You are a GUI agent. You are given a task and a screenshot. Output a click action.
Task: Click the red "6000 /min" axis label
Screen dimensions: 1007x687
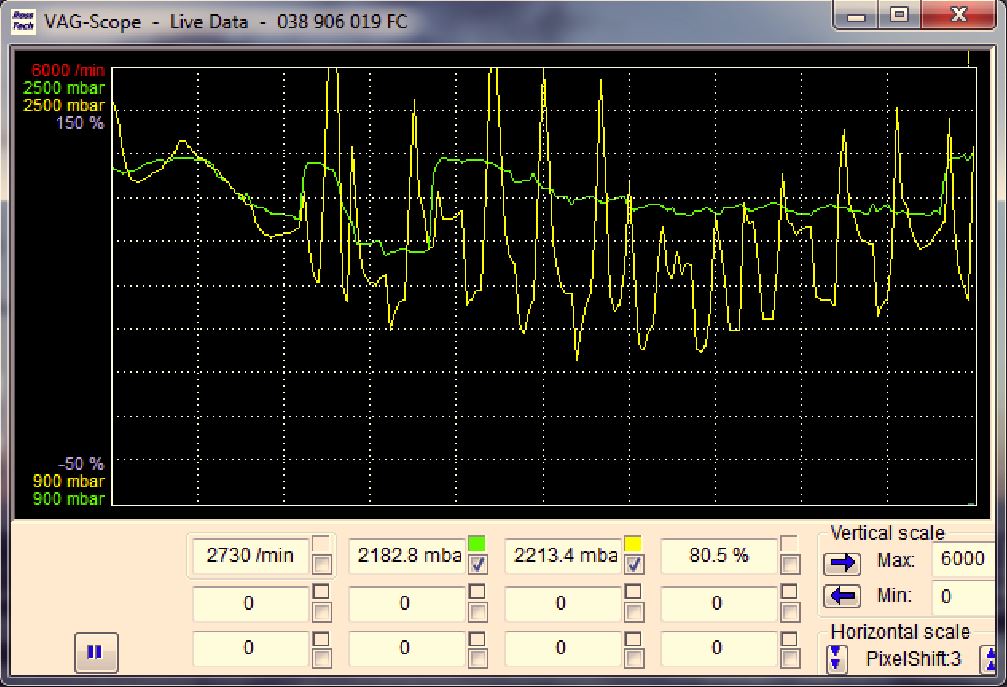click(x=68, y=70)
